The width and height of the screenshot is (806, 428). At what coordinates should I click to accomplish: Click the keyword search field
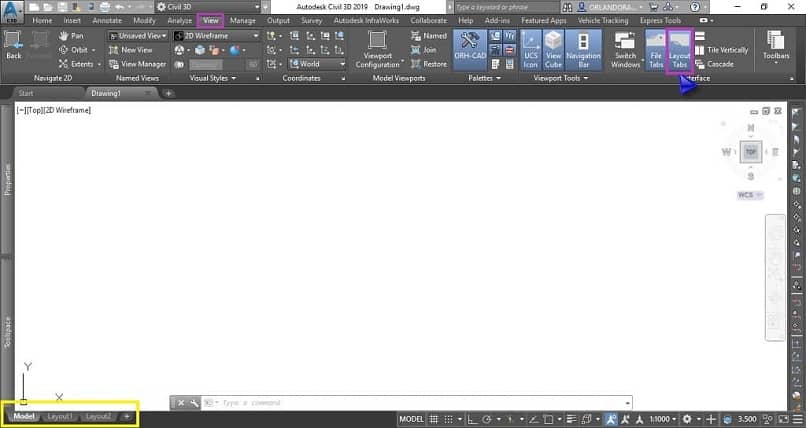506,7
